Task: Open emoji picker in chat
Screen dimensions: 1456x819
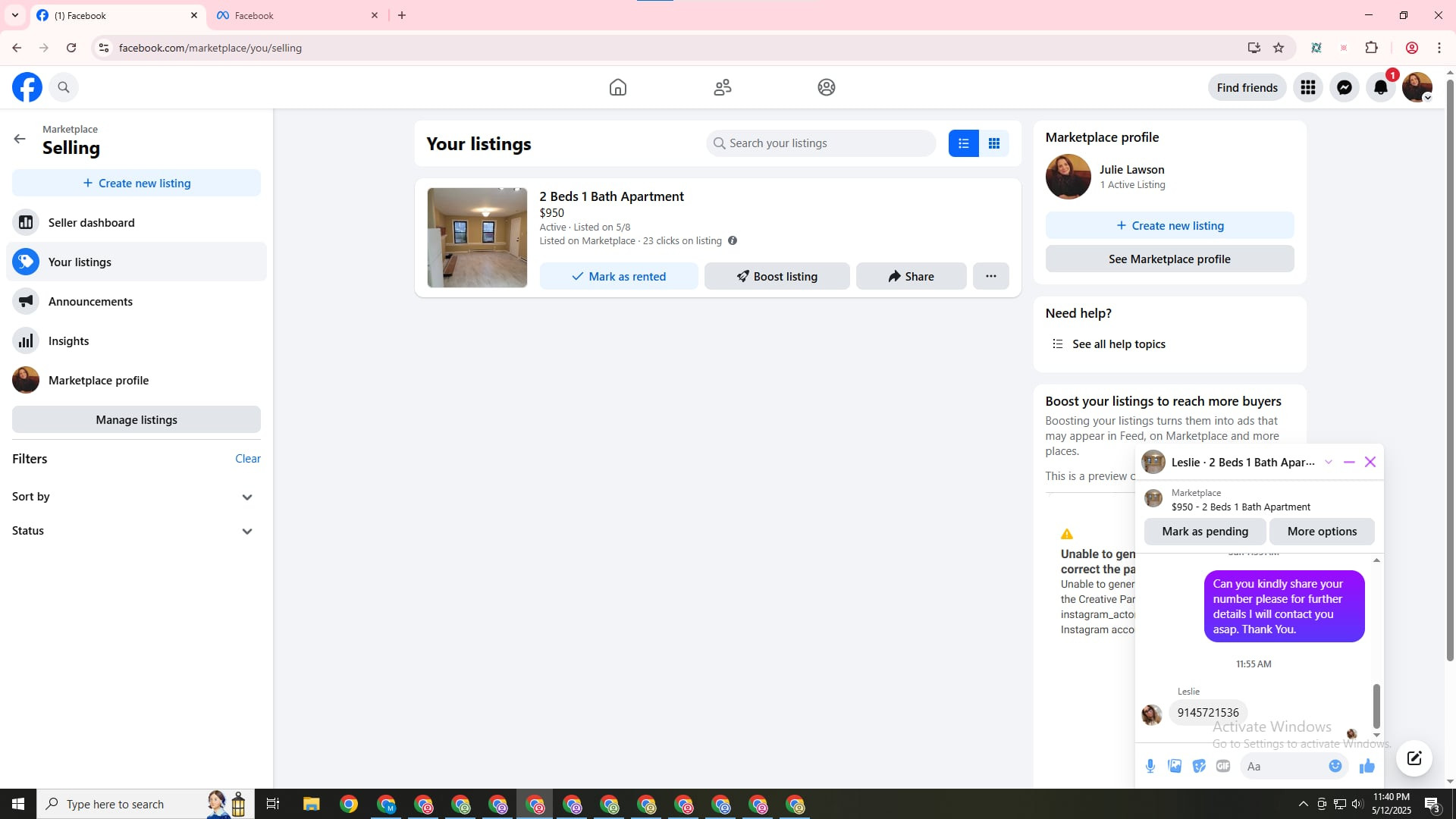Action: pos(1335,766)
